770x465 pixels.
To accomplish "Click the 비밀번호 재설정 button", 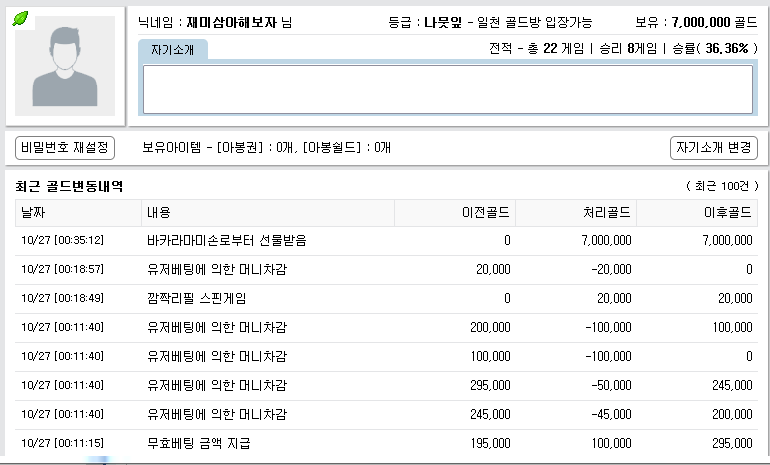I will pos(65,148).
